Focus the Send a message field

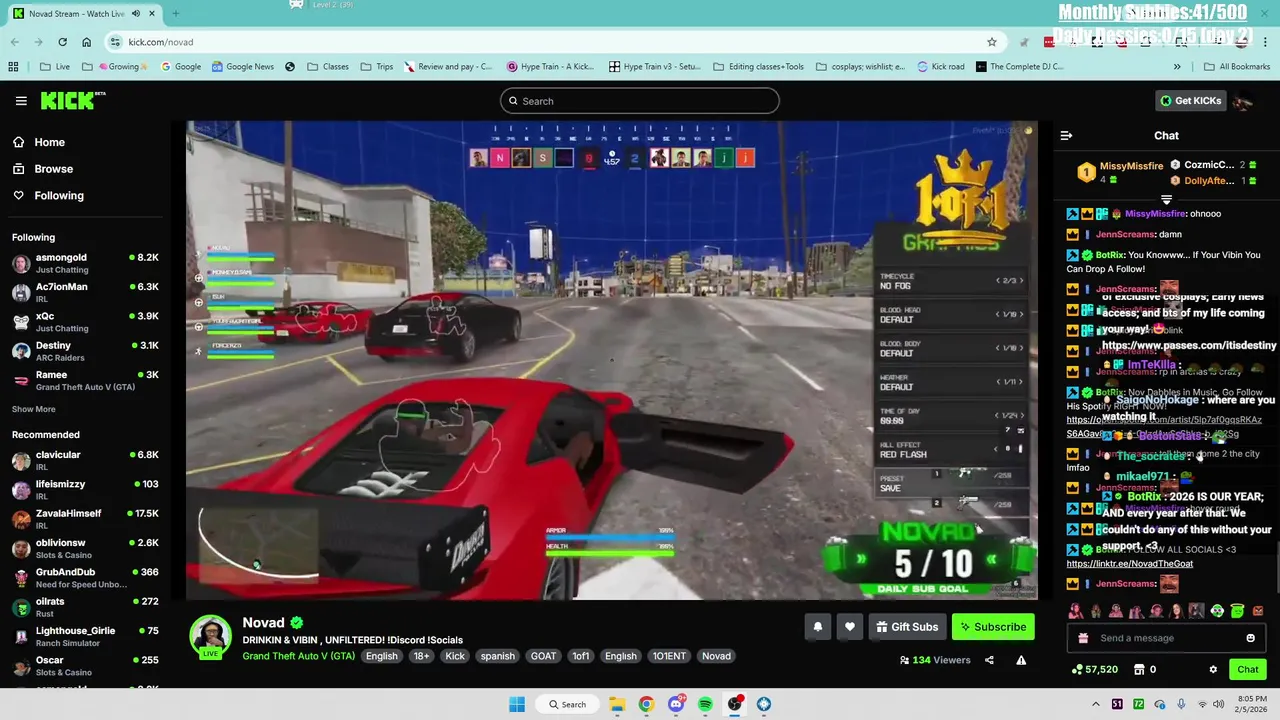[x=1164, y=638]
